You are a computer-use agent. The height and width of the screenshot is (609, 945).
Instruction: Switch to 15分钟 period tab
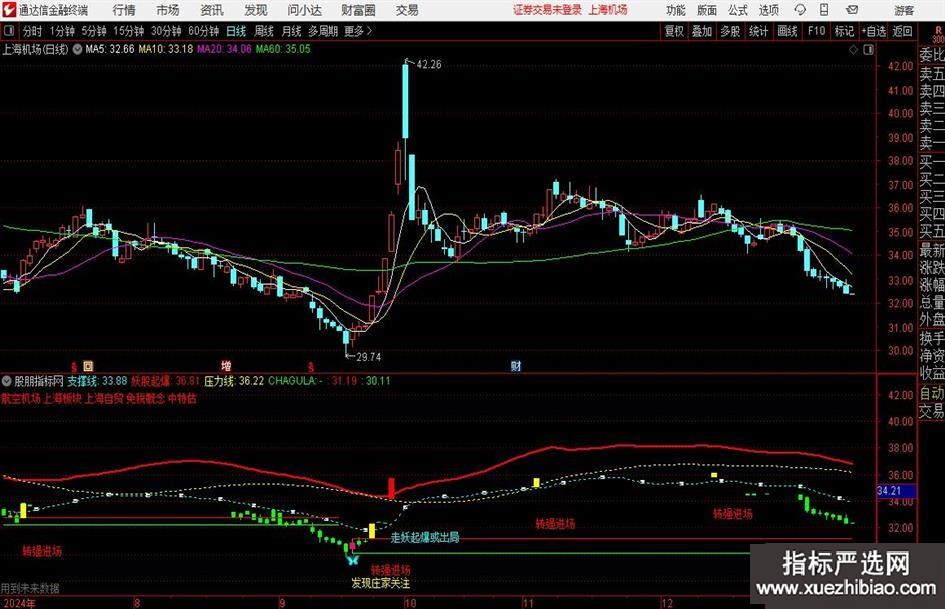(128, 31)
